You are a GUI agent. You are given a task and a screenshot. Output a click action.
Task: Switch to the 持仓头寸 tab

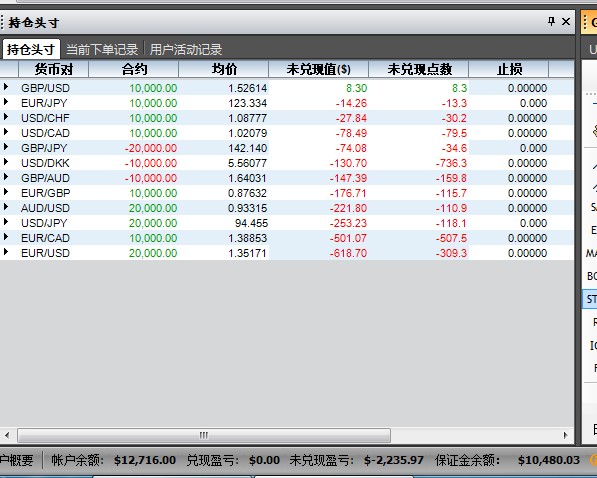pos(31,49)
